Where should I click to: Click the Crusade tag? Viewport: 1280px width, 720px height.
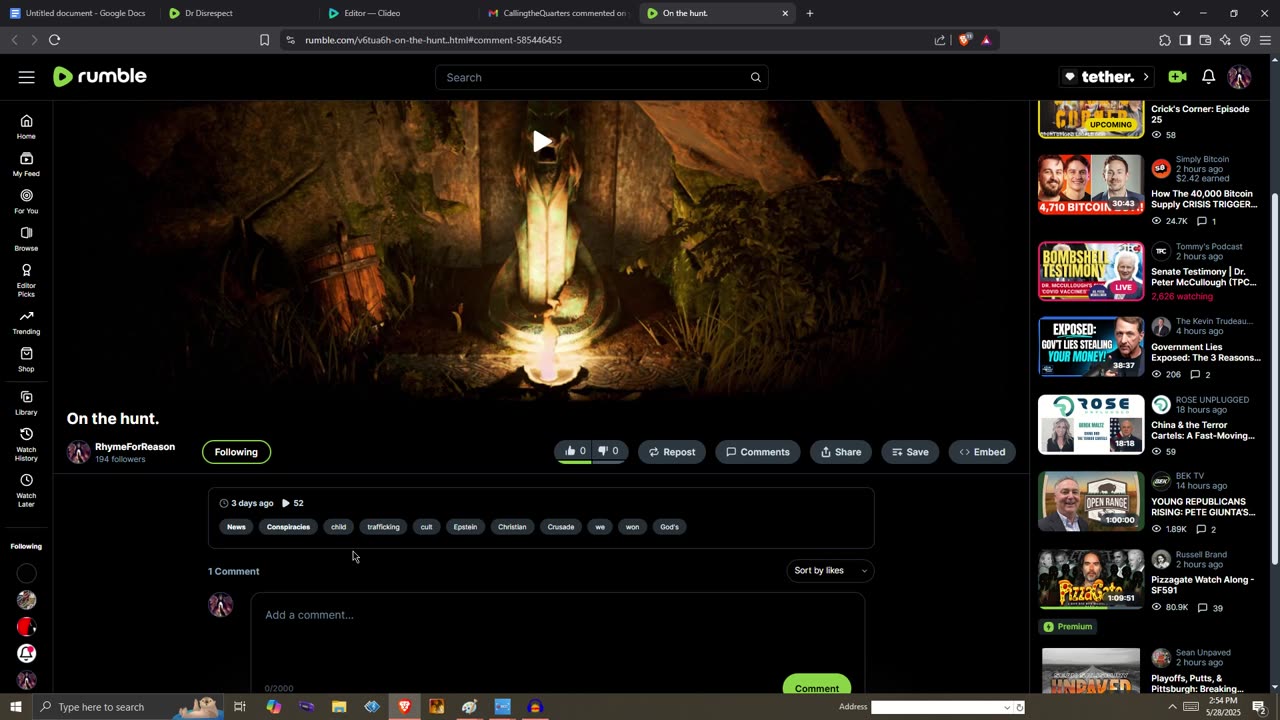pyautogui.click(x=561, y=527)
